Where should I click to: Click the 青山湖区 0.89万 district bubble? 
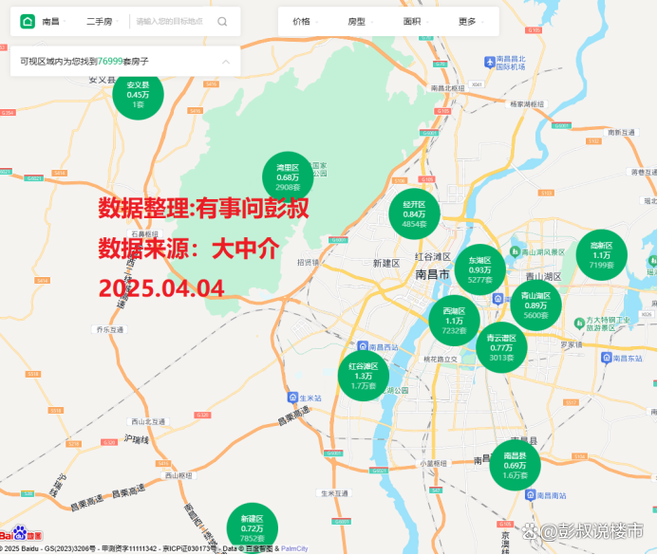point(536,305)
